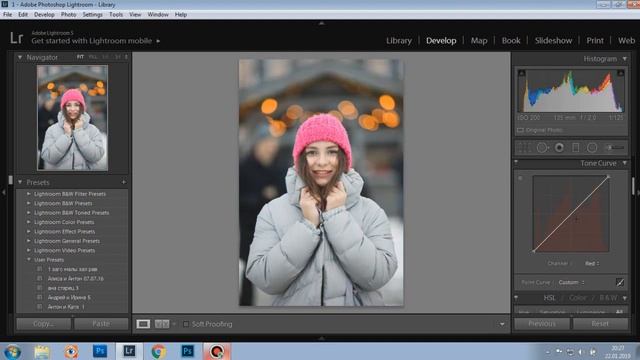Open the Develop menu

(44, 15)
